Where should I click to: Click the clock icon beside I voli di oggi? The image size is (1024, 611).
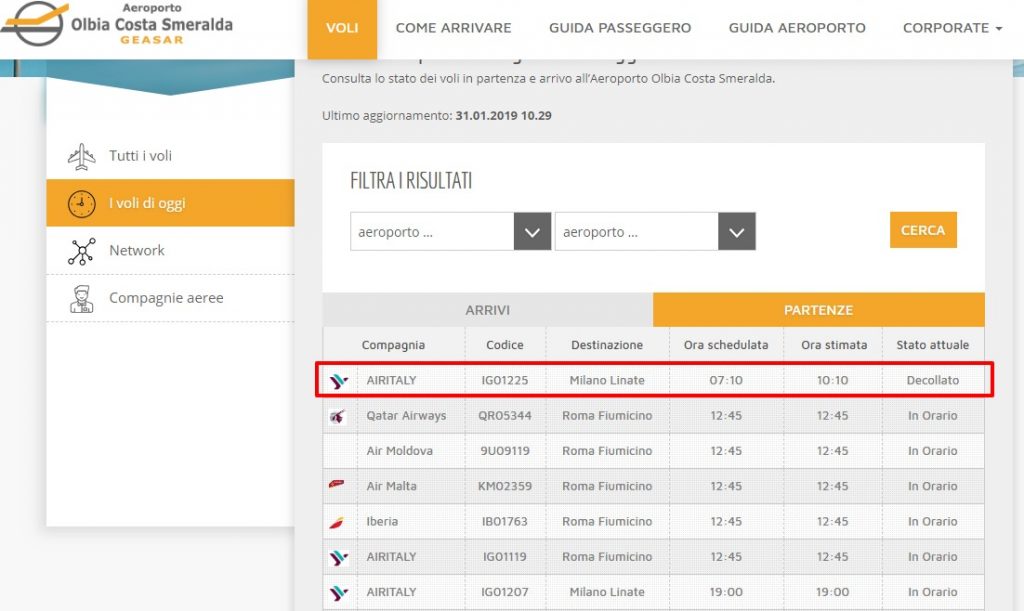tap(82, 204)
